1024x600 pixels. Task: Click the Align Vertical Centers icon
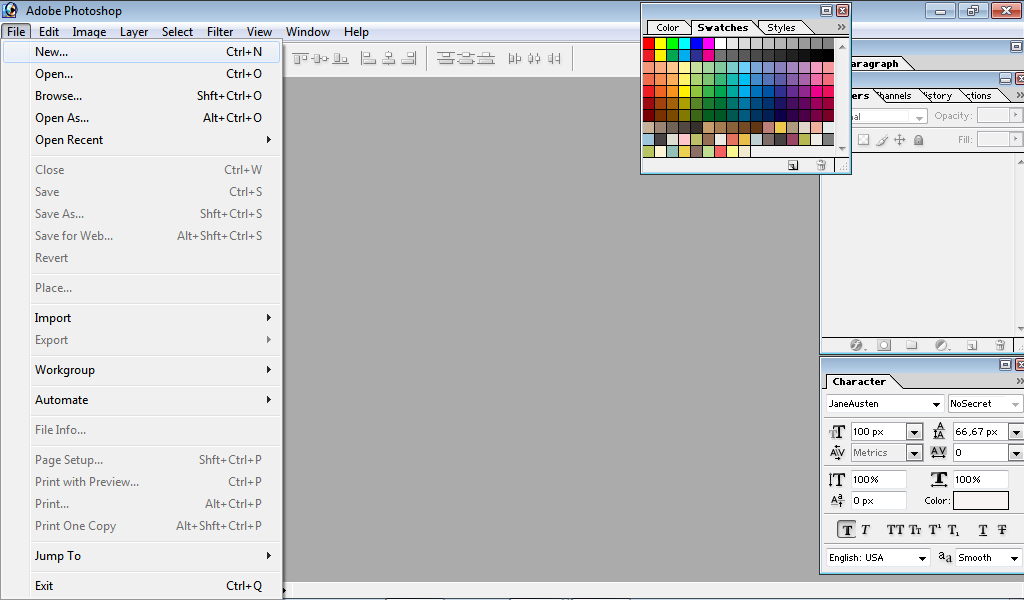(x=321, y=59)
